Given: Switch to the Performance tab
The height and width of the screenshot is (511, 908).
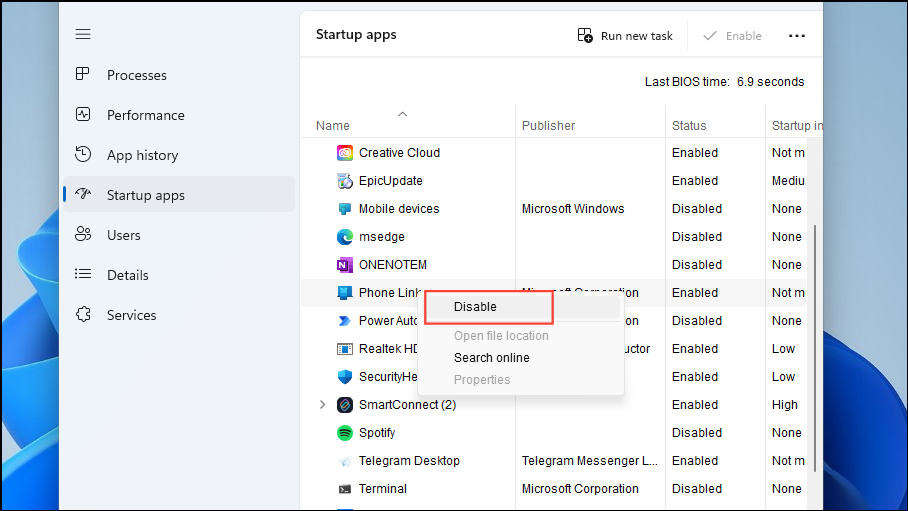Looking at the screenshot, I should point(179,115).
